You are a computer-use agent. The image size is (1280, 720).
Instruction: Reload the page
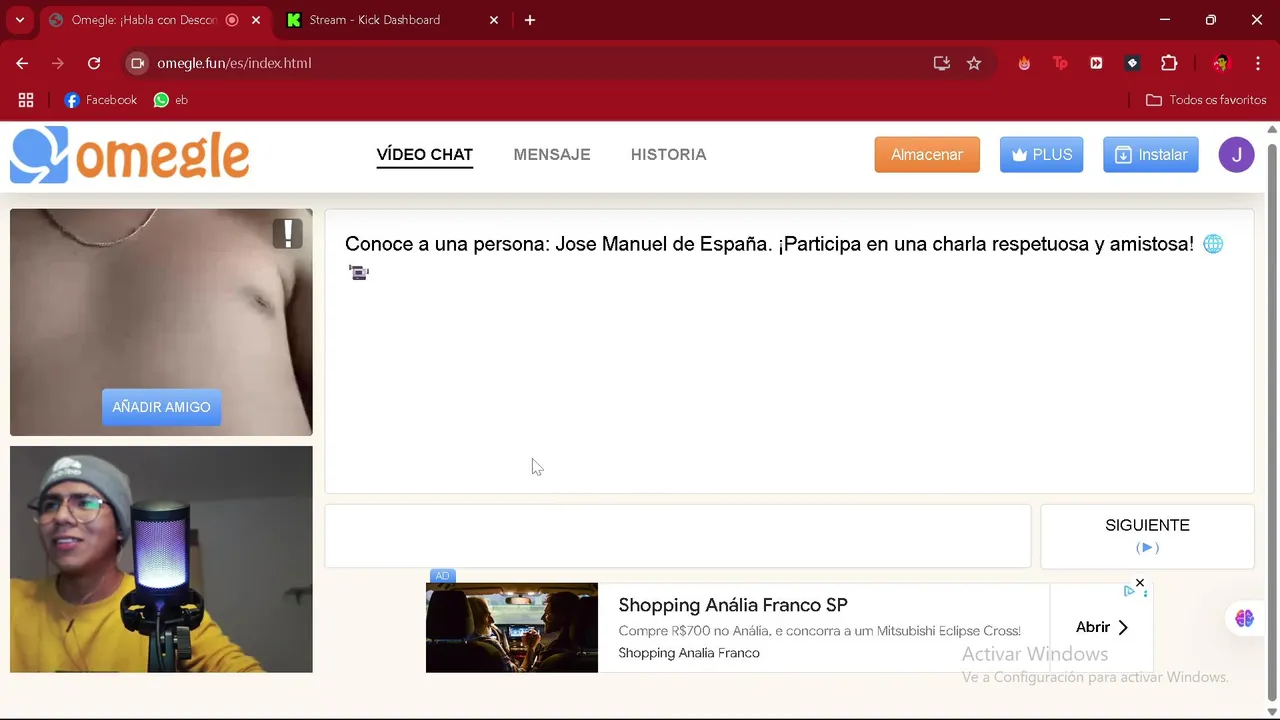[94, 63]
